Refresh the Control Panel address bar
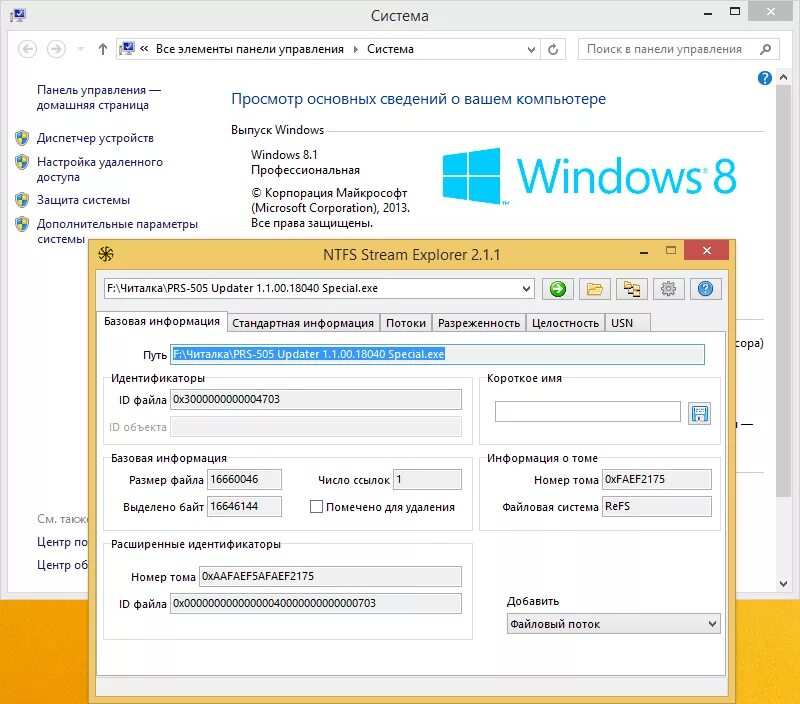 tap(553, 49)
